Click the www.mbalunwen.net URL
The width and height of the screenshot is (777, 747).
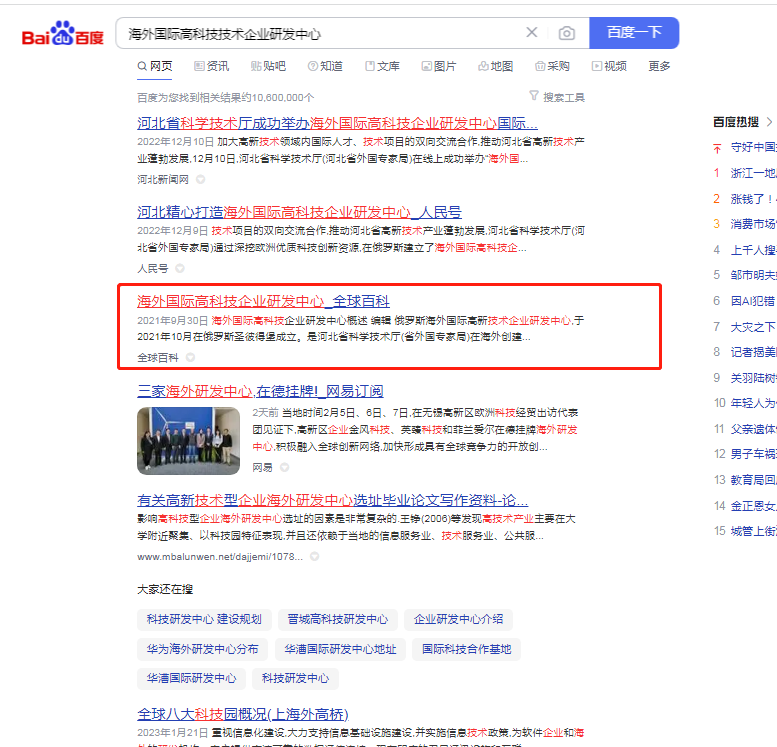pos(220,557)
